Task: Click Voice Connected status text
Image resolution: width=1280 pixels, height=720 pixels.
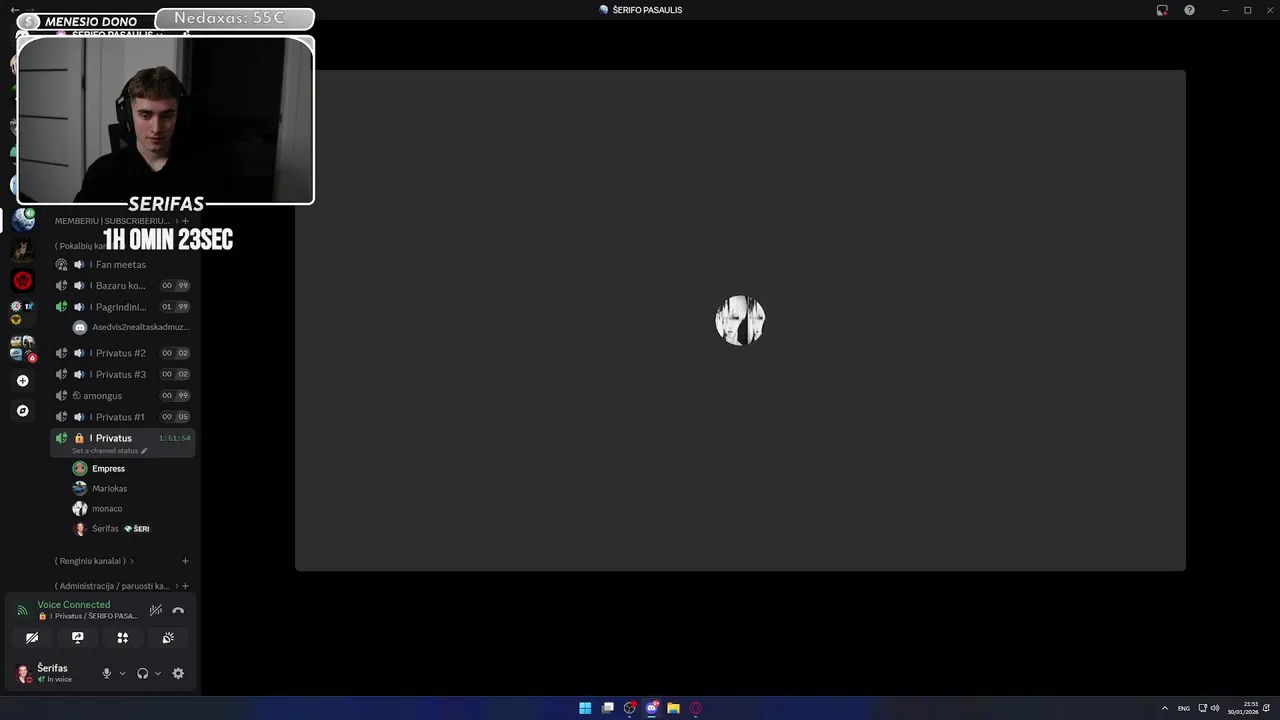Action: (74, 604)
